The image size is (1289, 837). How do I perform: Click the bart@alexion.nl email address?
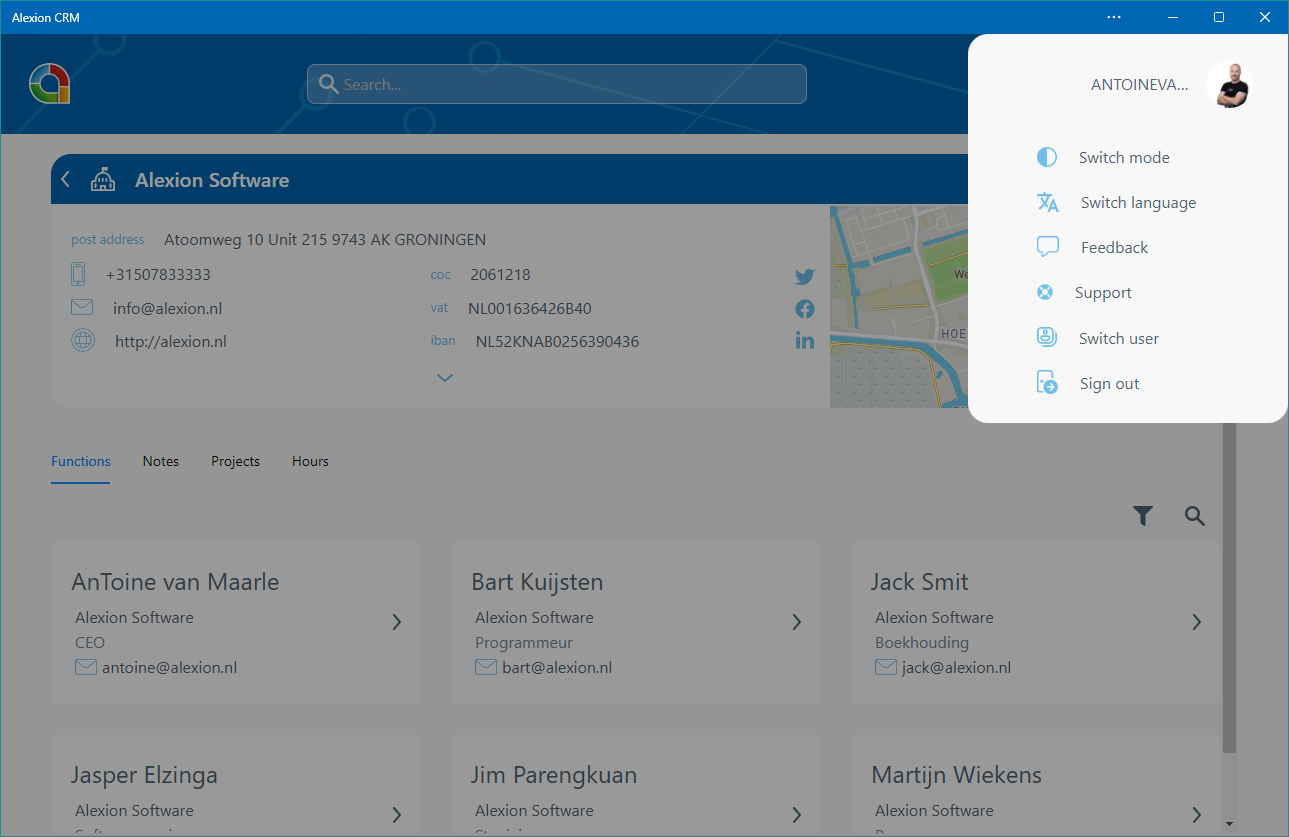tap(557, 667)
